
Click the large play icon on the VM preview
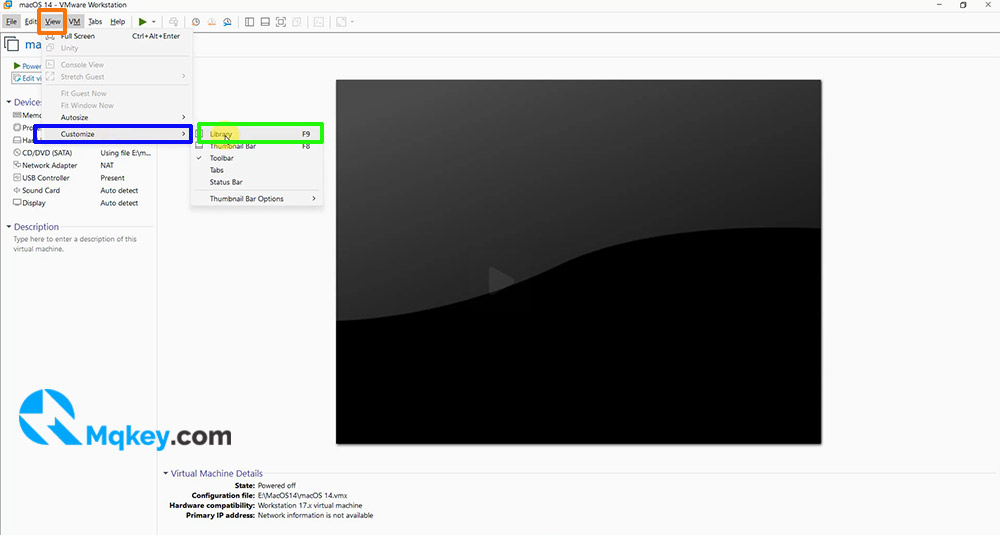[x=501, y=281]
